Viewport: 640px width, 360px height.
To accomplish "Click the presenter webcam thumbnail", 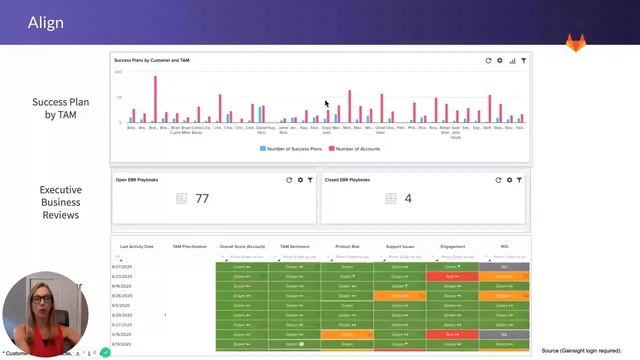I will click(45, 314).
